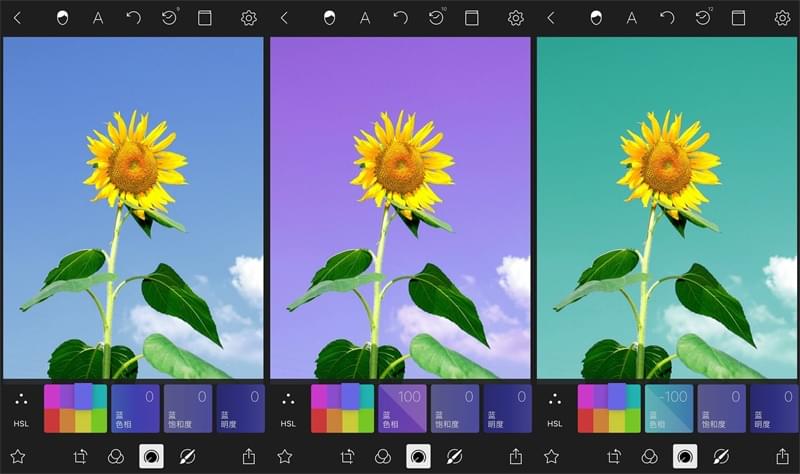Expand the HSL panel in the left screen
800x474 pixels.
21,408
